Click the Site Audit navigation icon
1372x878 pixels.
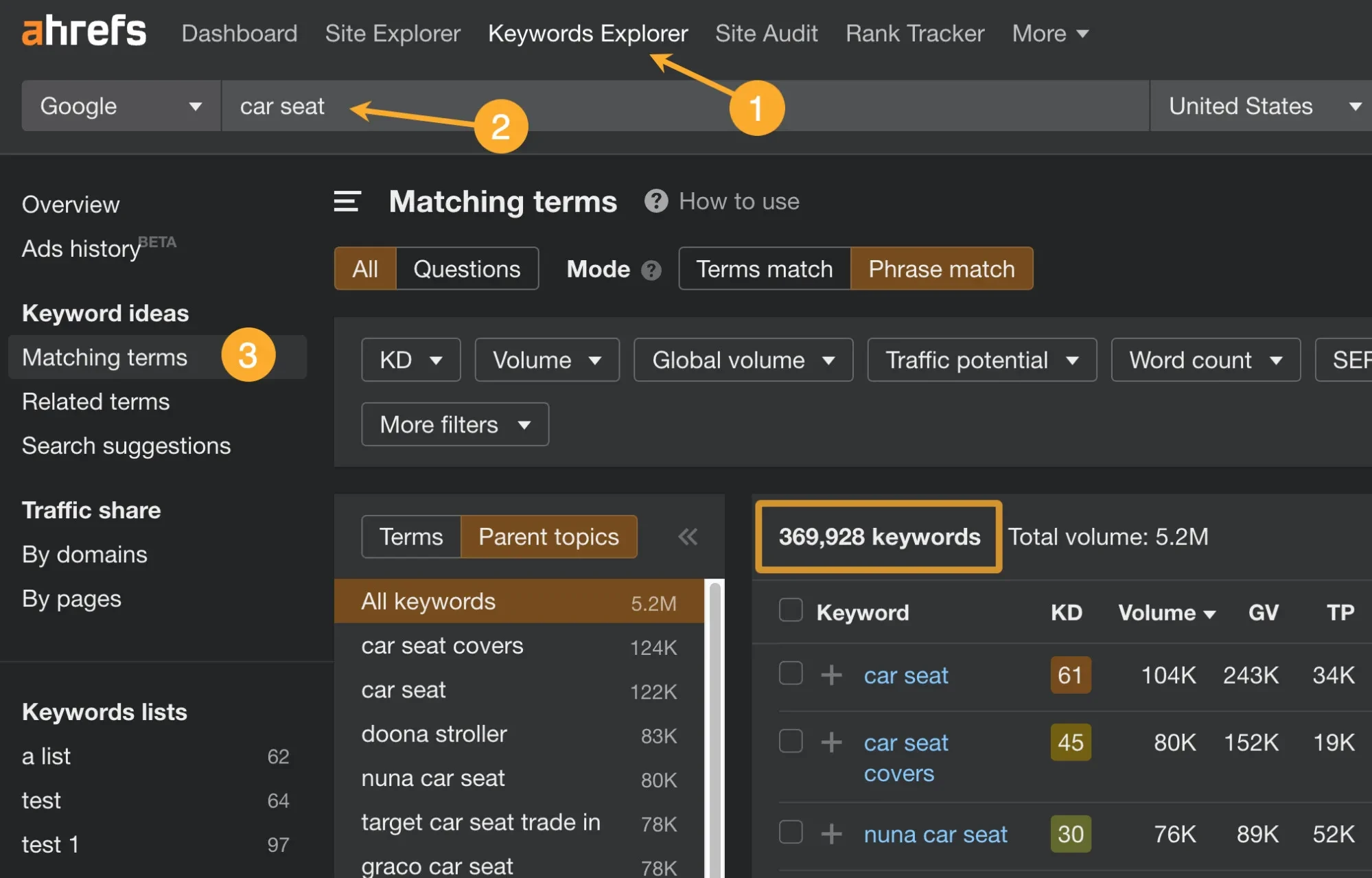coord(766,32)
